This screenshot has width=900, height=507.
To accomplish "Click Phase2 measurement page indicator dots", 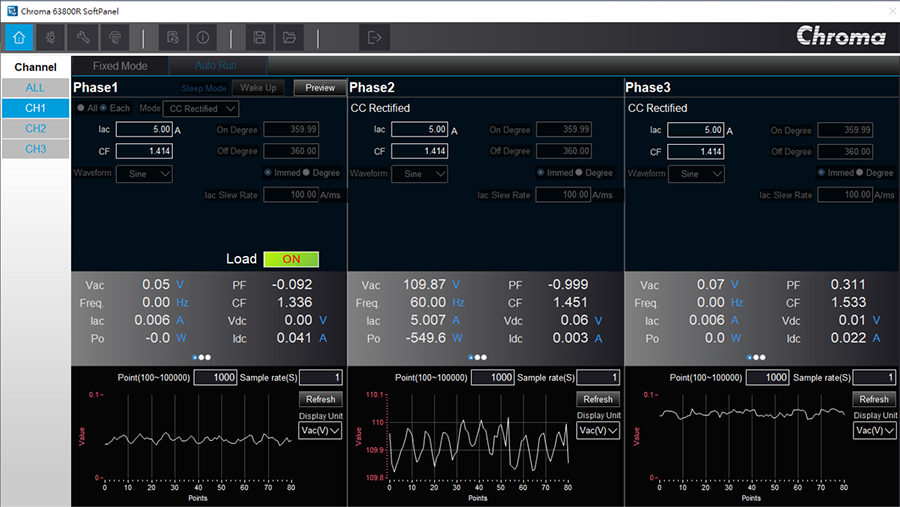I will click(478, 357).
